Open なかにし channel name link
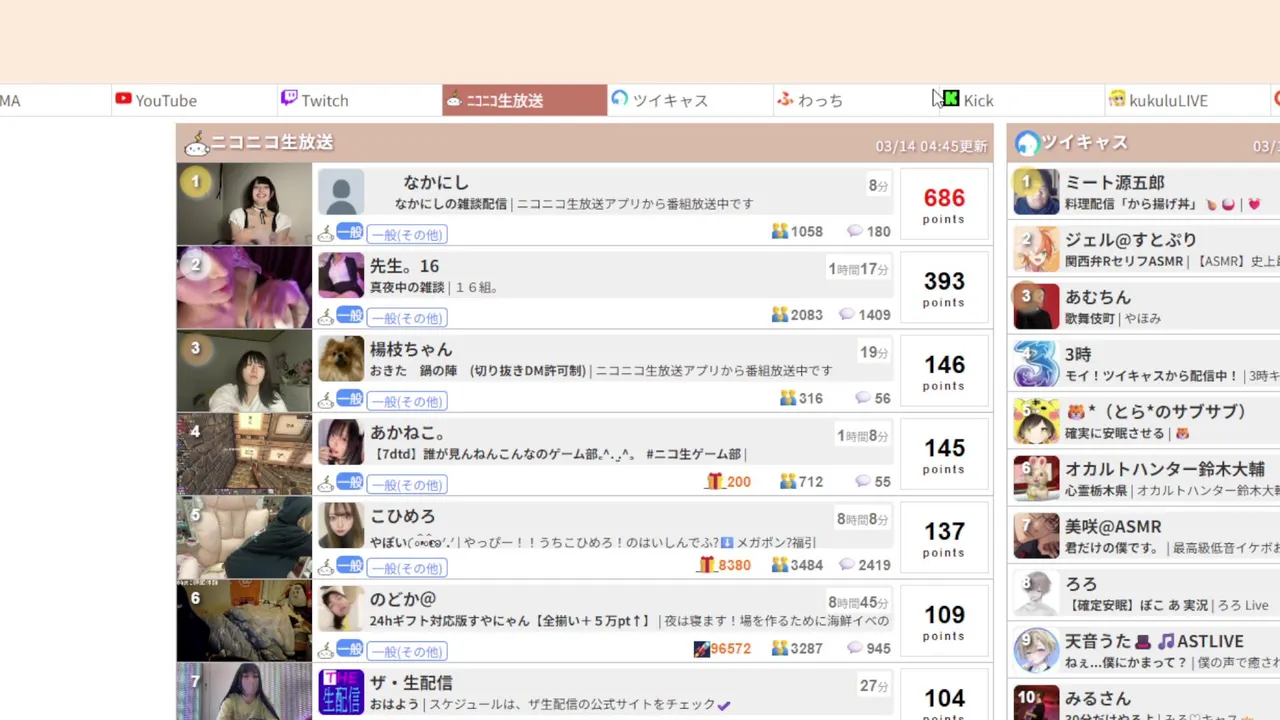This screenshot has height=720, width=1280. [x=436, y=183]
